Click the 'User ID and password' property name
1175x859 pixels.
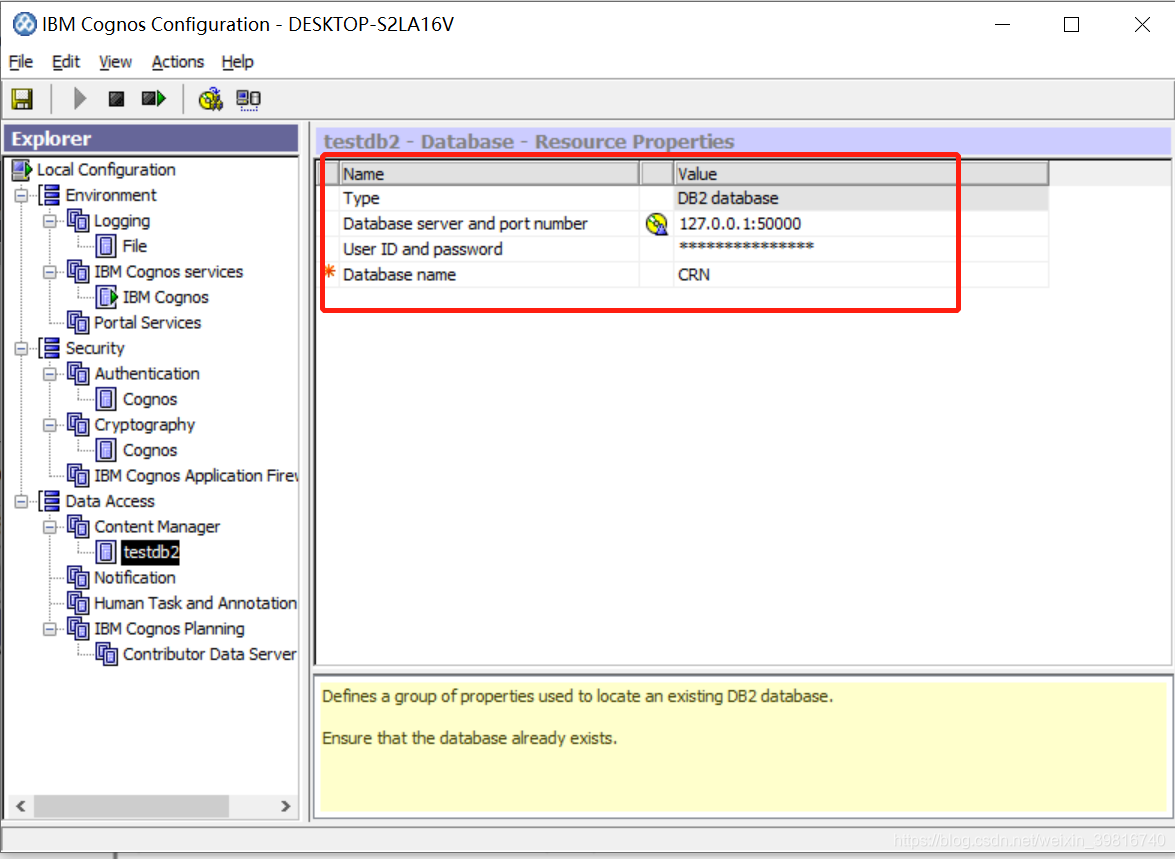[423, 250]
